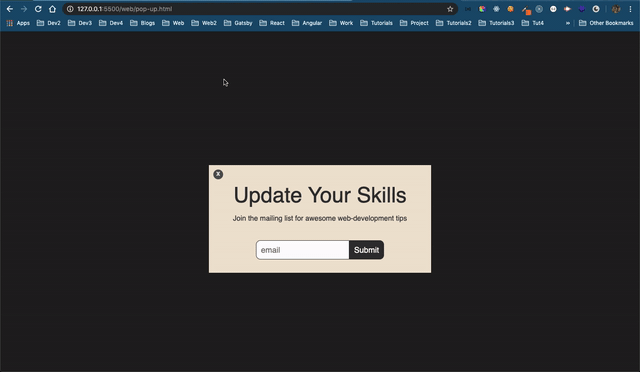Submit the mailing list form

click(366, 250)
